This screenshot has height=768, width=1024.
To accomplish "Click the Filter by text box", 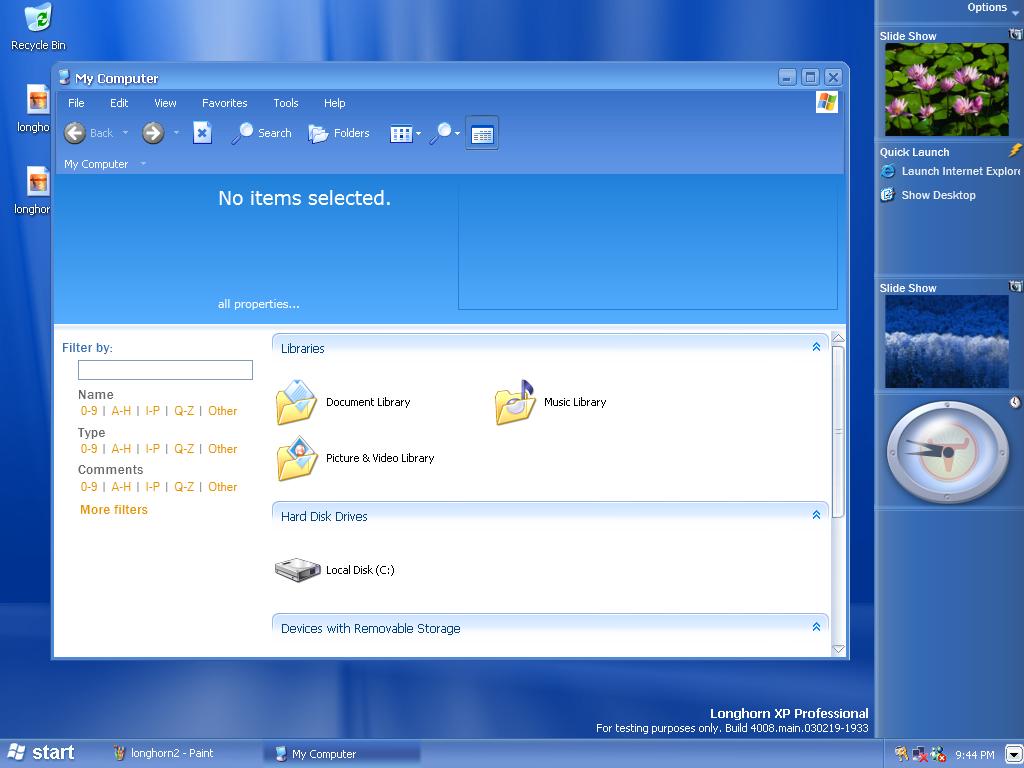I will 165,370.
